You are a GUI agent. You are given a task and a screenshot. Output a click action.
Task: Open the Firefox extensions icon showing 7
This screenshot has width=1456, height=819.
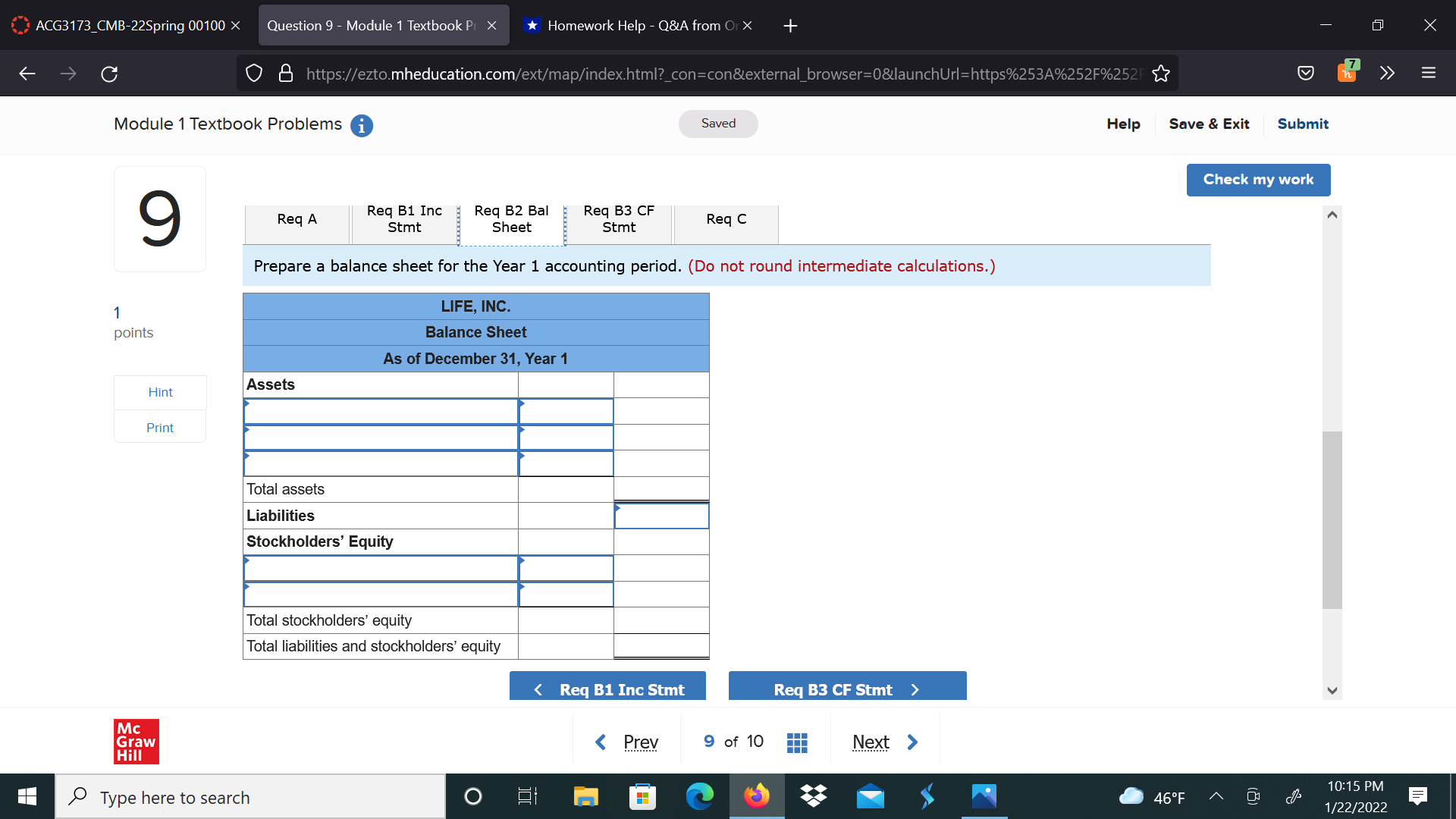pyautogui.click(x=1348, y=73)
